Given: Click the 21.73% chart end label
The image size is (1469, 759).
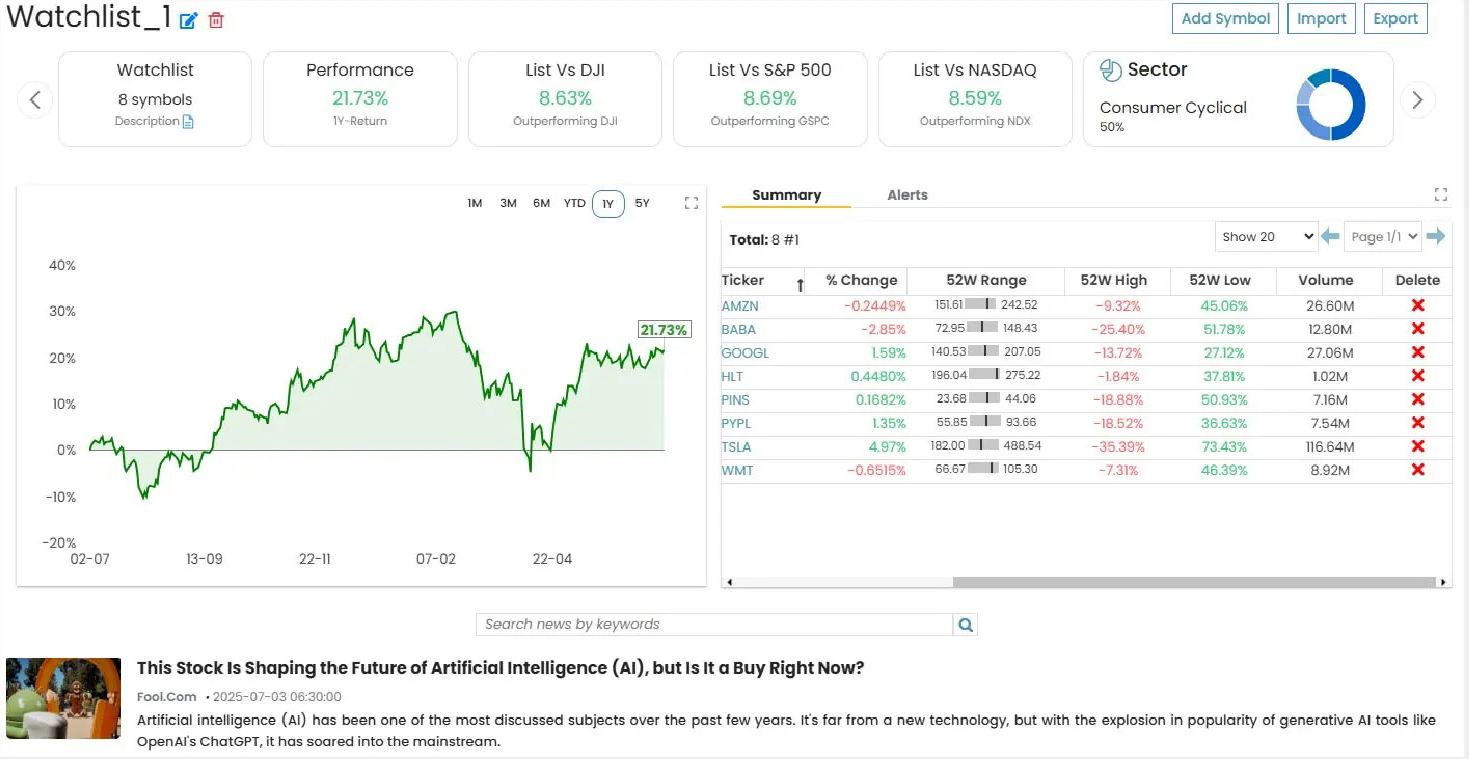Looking at the screenshot, I should pos(664,330).
